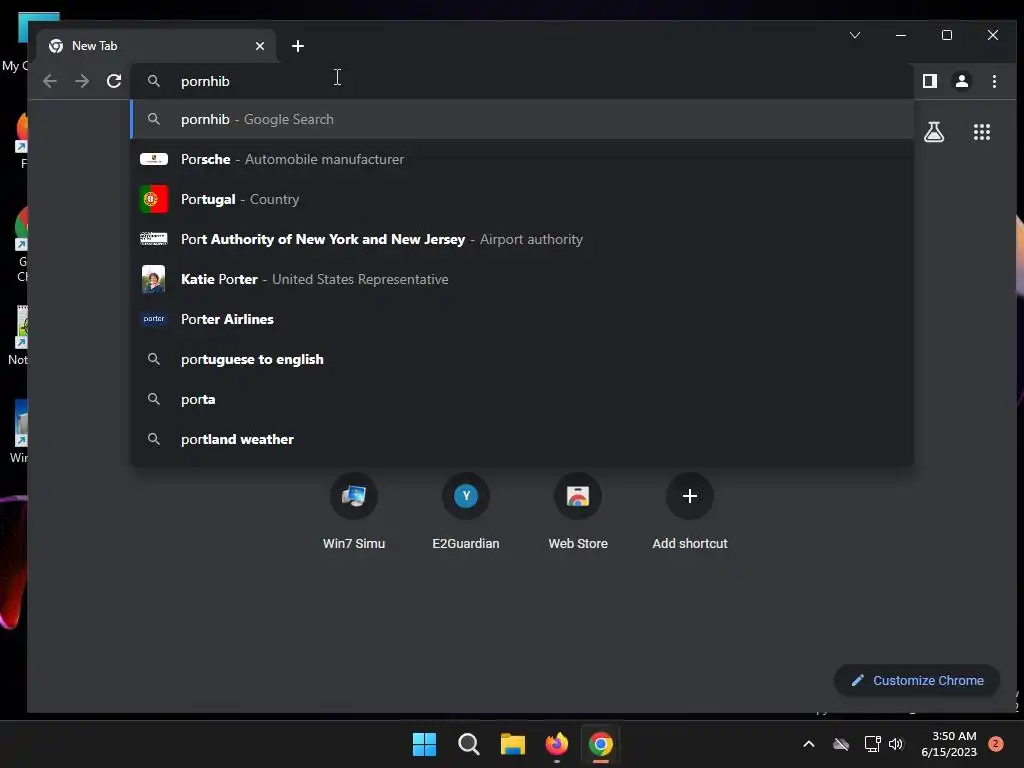Image resolution: width=1024 pixels, height=768 pixels.
Task: Open the Chrome three-dot menu
Action: click(994, 81)
